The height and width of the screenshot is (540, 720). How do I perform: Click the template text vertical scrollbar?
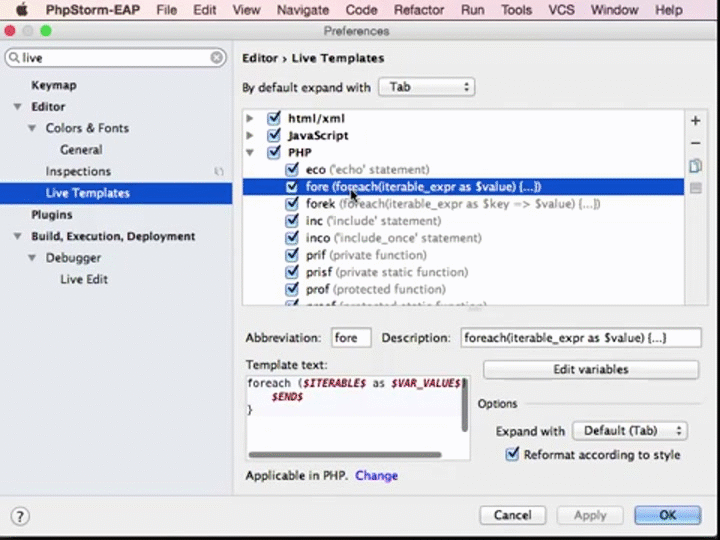pos(464,405)
